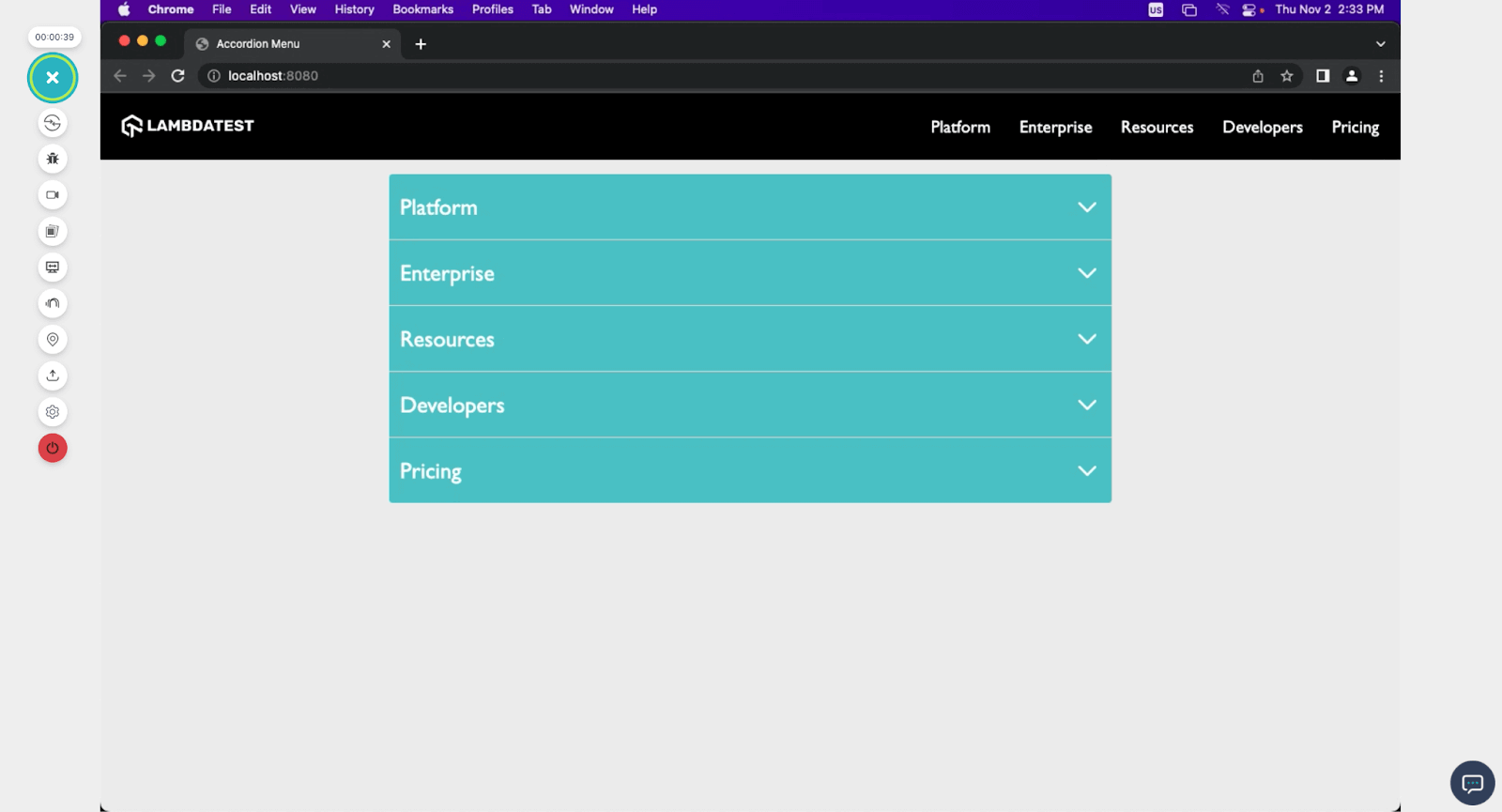
Task: Expand Pricing accordion chevron
Action: pyautogui.click(x=1087, y=471)
